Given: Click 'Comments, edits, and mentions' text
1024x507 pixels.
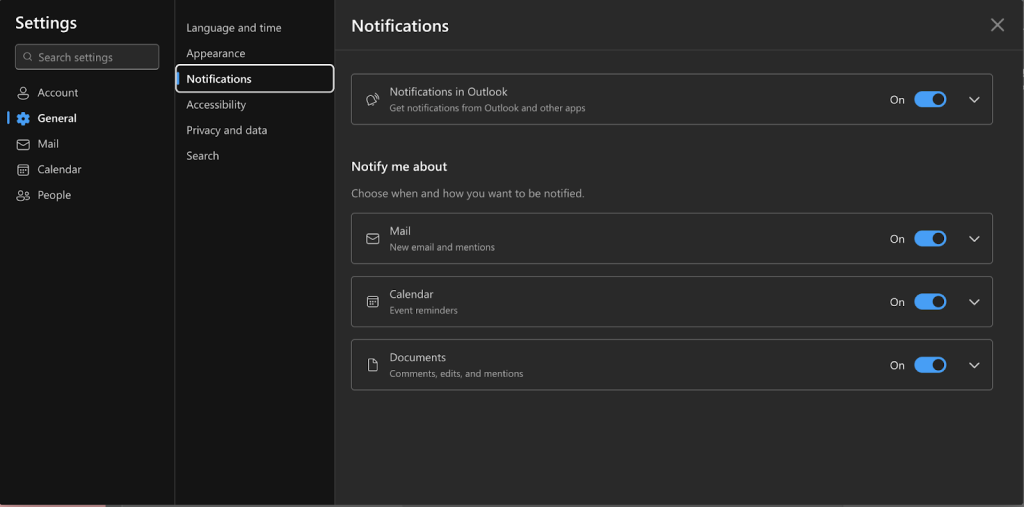Looking at the screenshot, I should (x=456, y=374).
